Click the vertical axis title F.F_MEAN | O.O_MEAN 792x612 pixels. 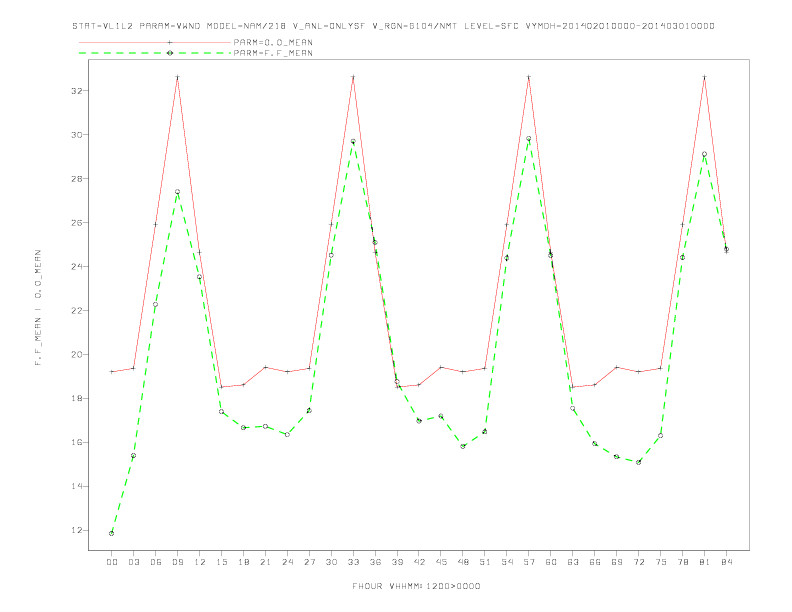click(x=38, y=308)
